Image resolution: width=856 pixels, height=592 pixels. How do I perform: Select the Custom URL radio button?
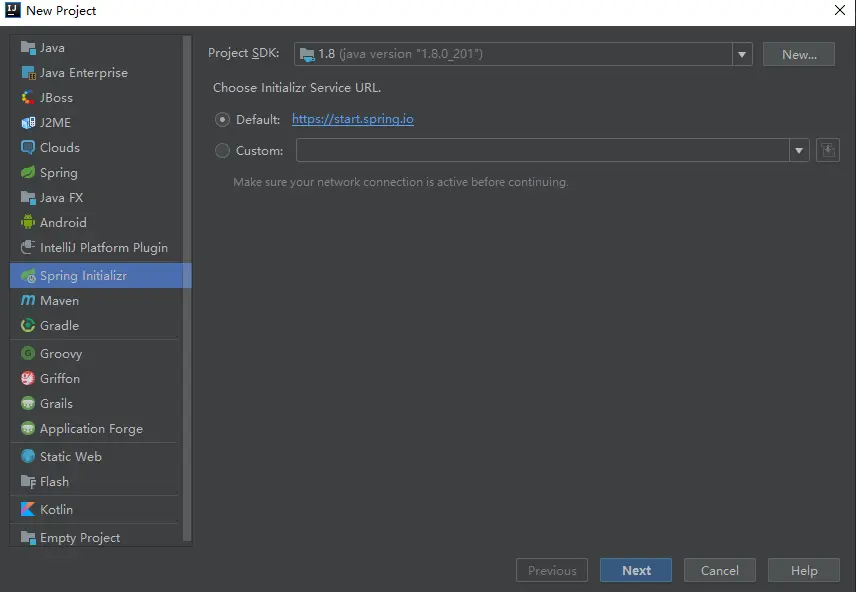pos(222,151)
